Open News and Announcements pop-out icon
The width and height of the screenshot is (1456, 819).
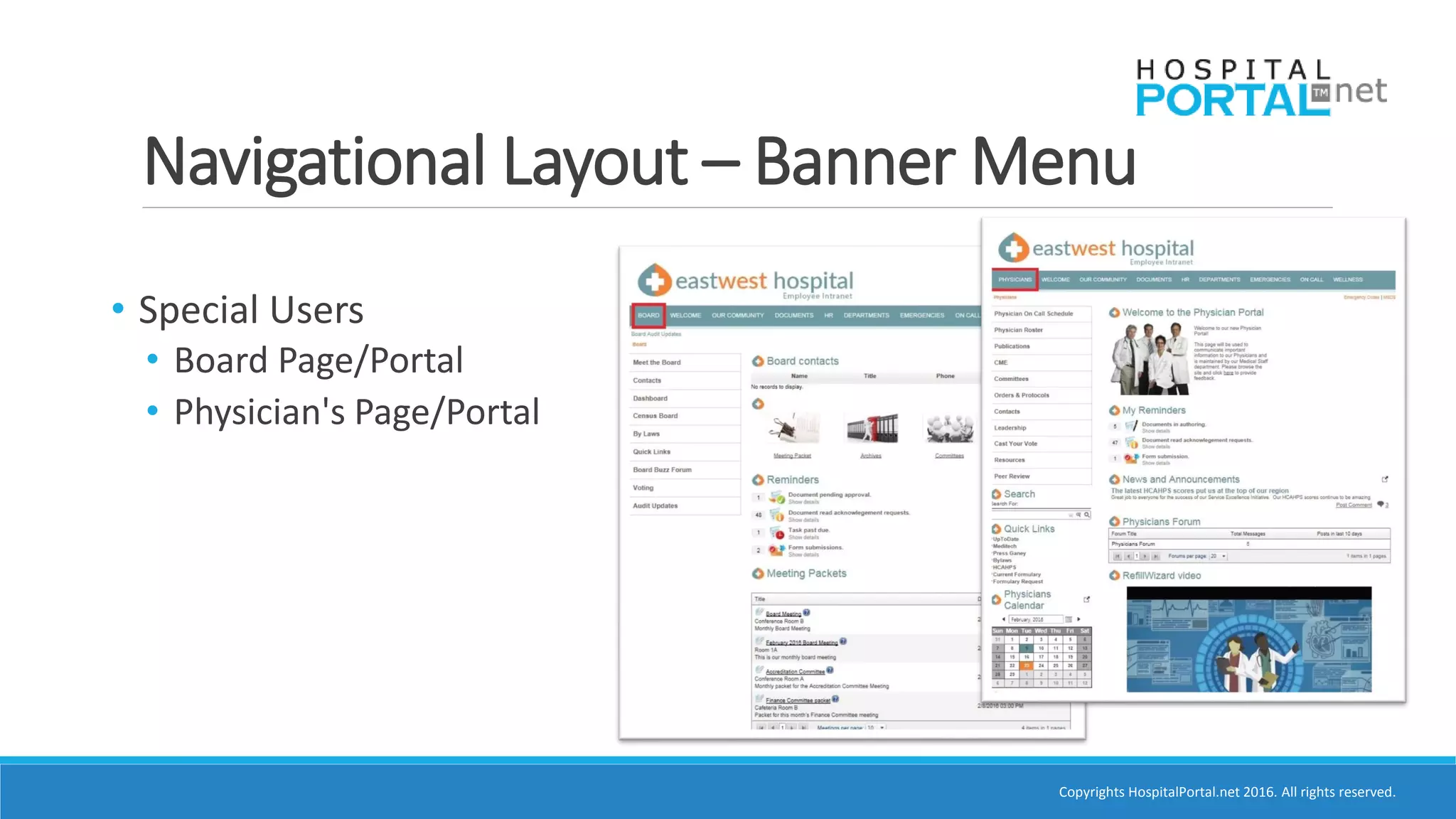point(1385,479)
